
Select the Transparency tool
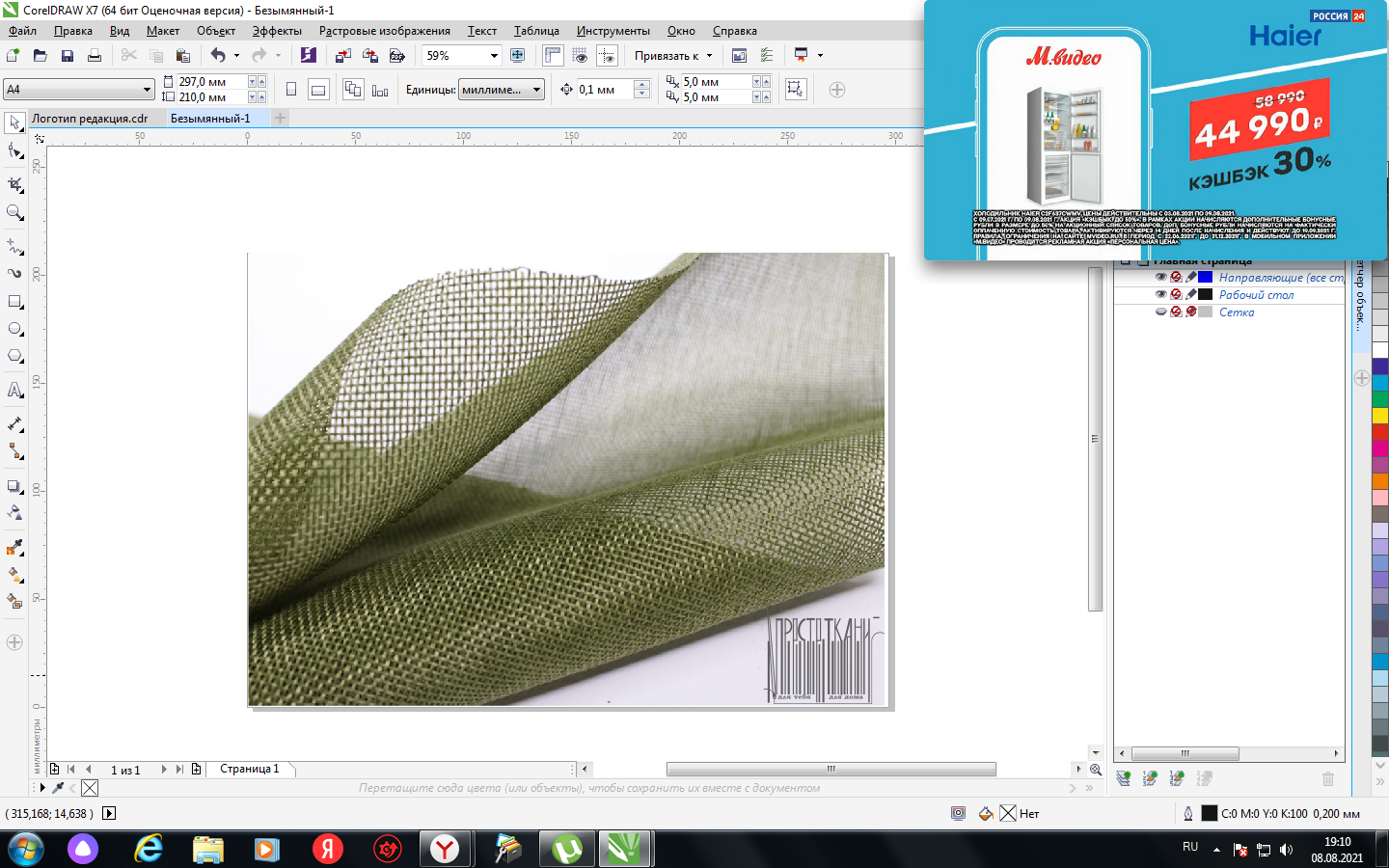pos(14,513)
